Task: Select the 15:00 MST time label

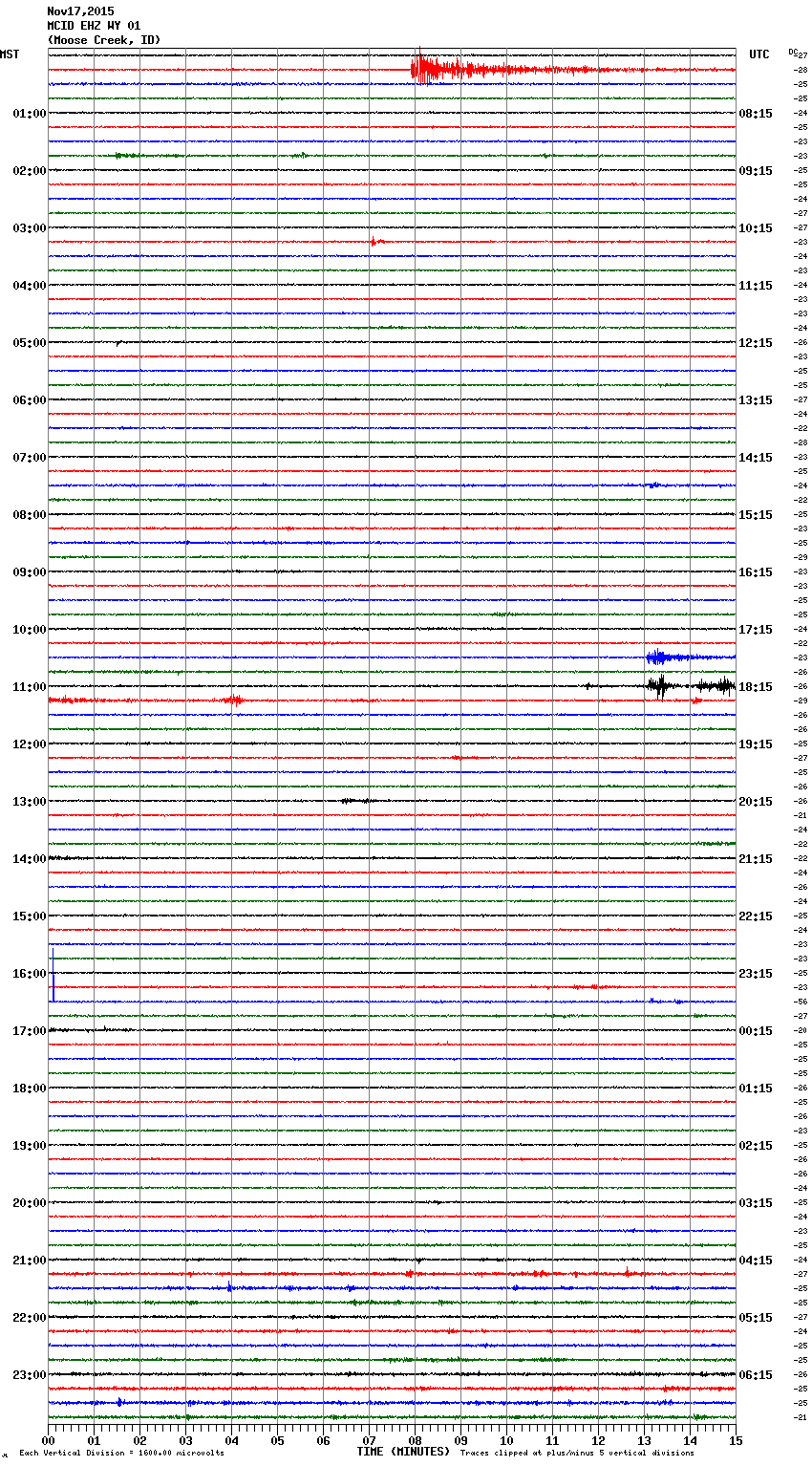Action: (x=30, y=916)
